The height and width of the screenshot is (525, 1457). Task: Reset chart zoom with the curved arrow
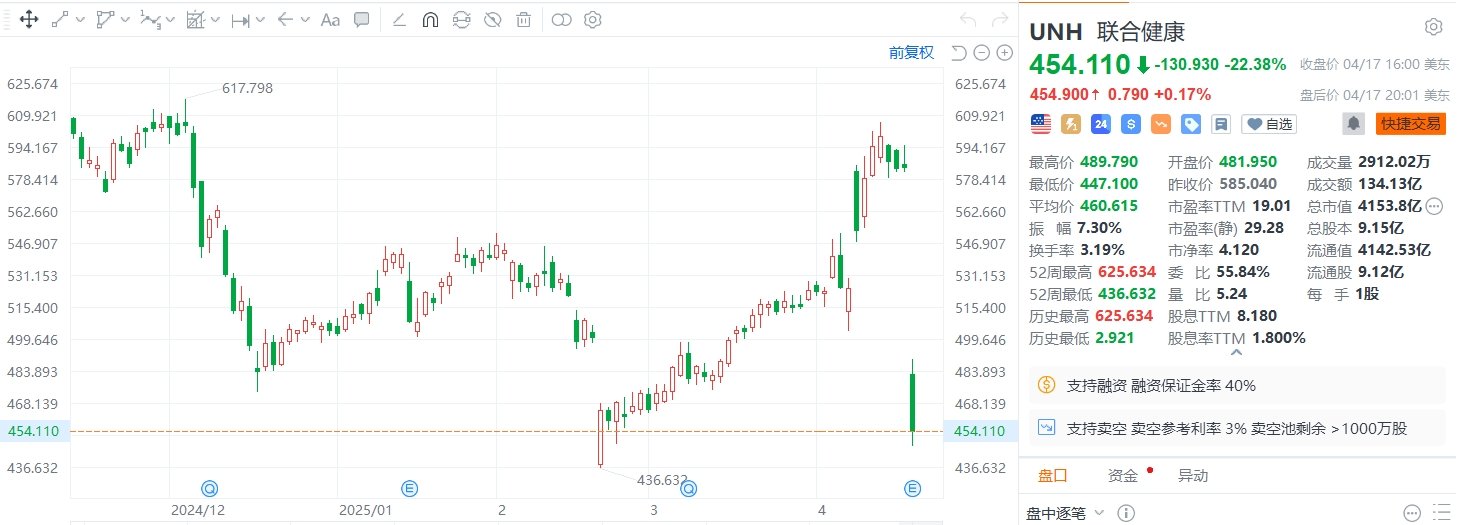tap(959, 53)
